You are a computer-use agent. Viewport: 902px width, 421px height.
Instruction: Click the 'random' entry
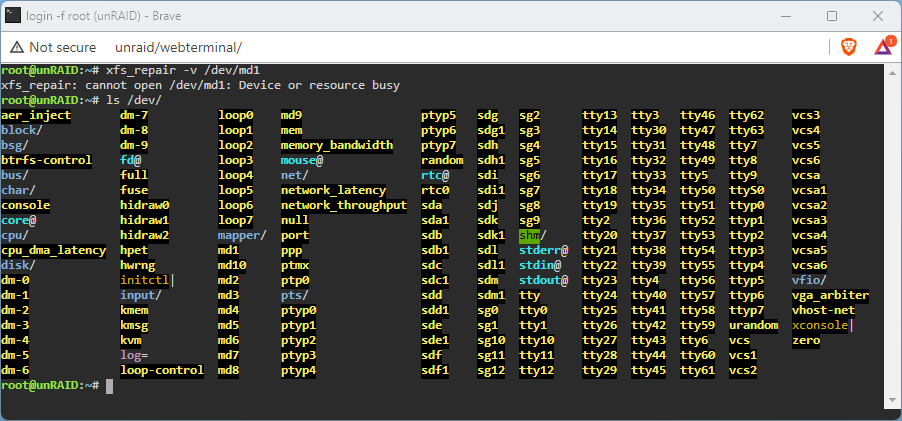click(x=442, y=160)
